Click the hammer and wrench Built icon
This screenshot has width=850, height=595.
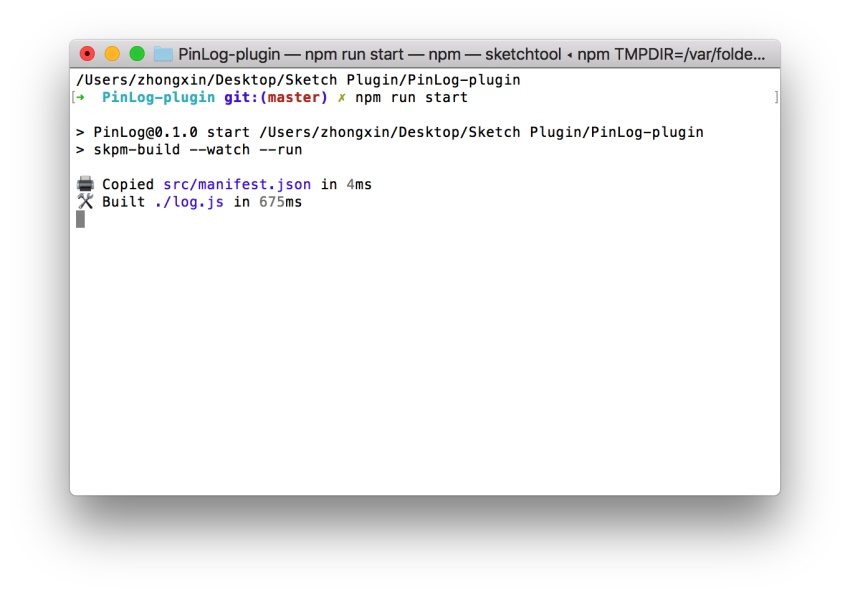[x=85, y=201]
